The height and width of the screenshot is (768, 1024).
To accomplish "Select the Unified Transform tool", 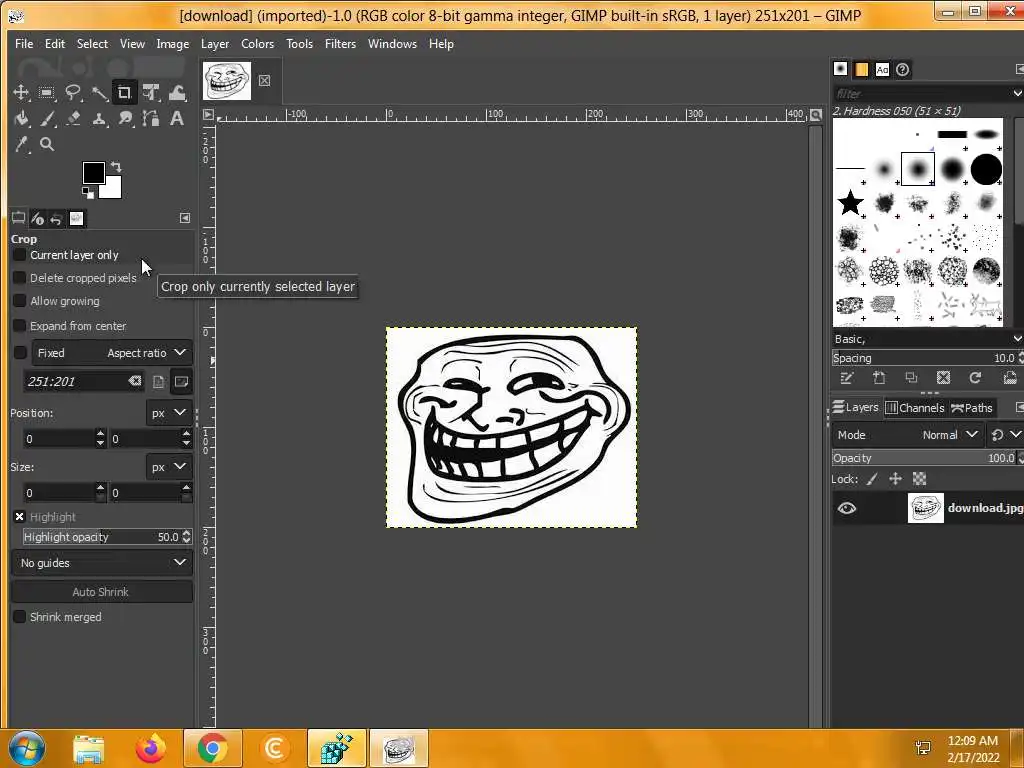I will (x=151, y=93).
